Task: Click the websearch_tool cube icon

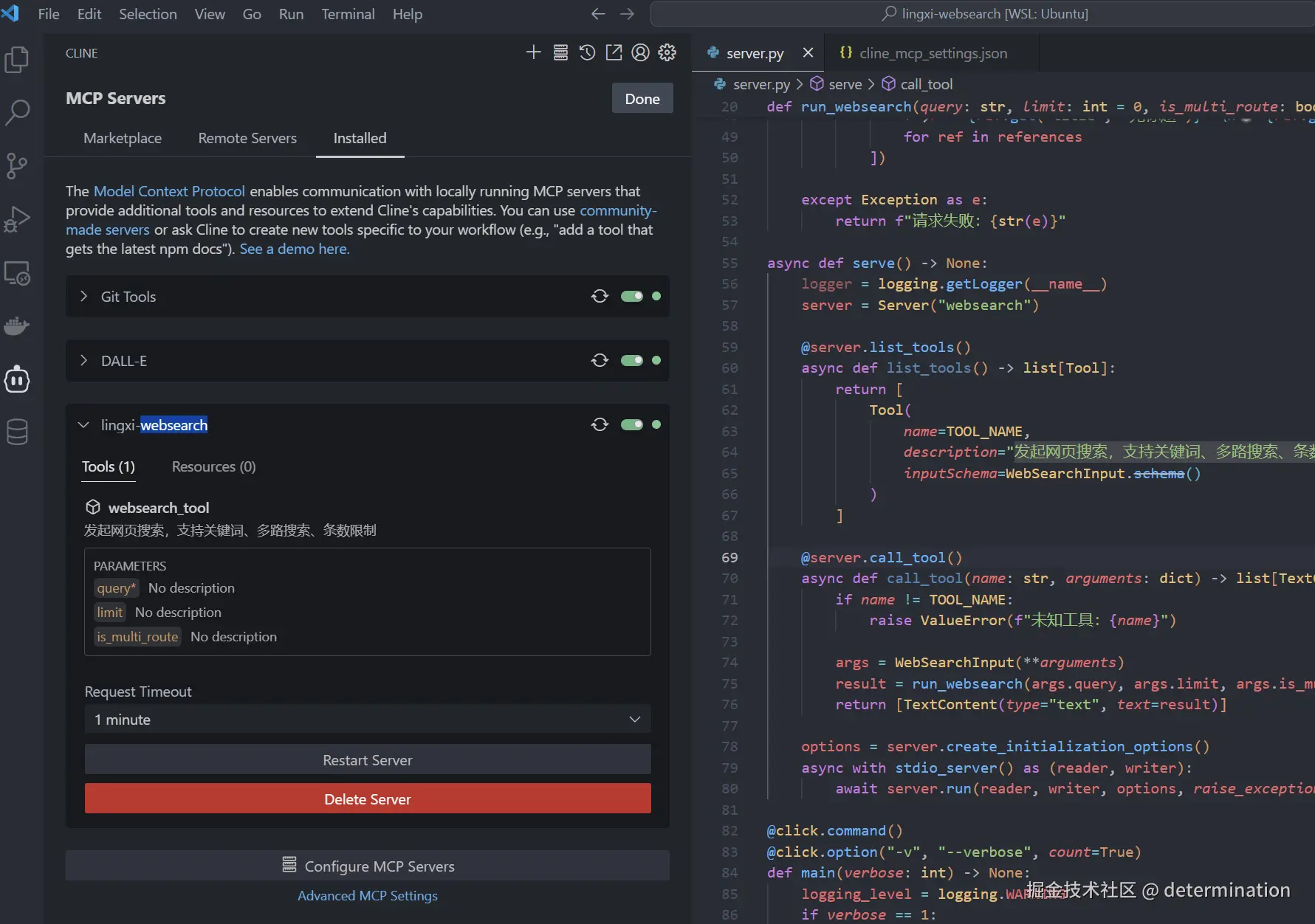Action: [93, 507]
